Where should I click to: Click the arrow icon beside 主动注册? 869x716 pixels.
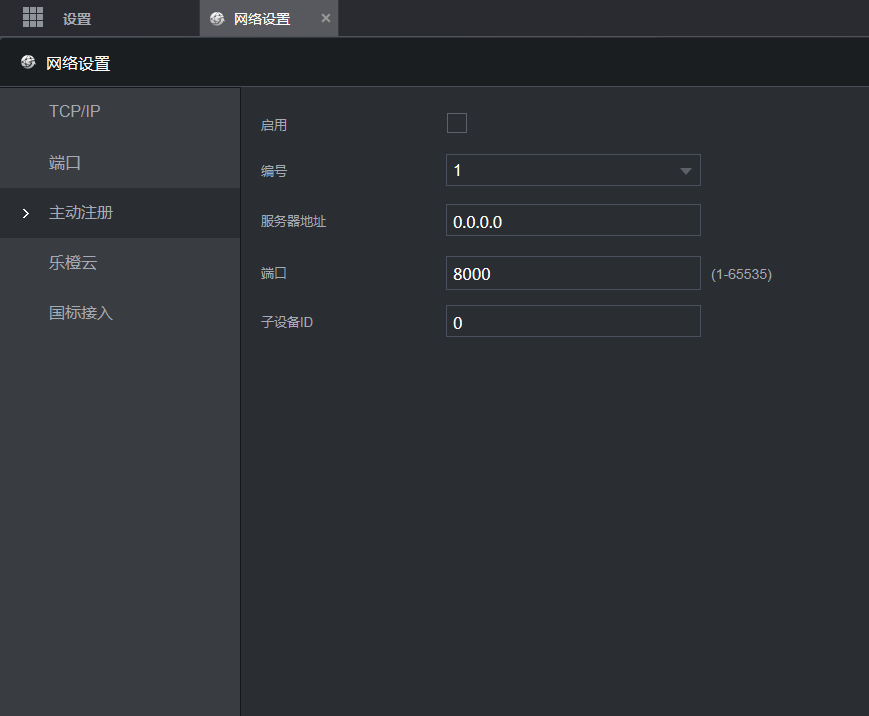pyautogui.click(x=26, y=214)
